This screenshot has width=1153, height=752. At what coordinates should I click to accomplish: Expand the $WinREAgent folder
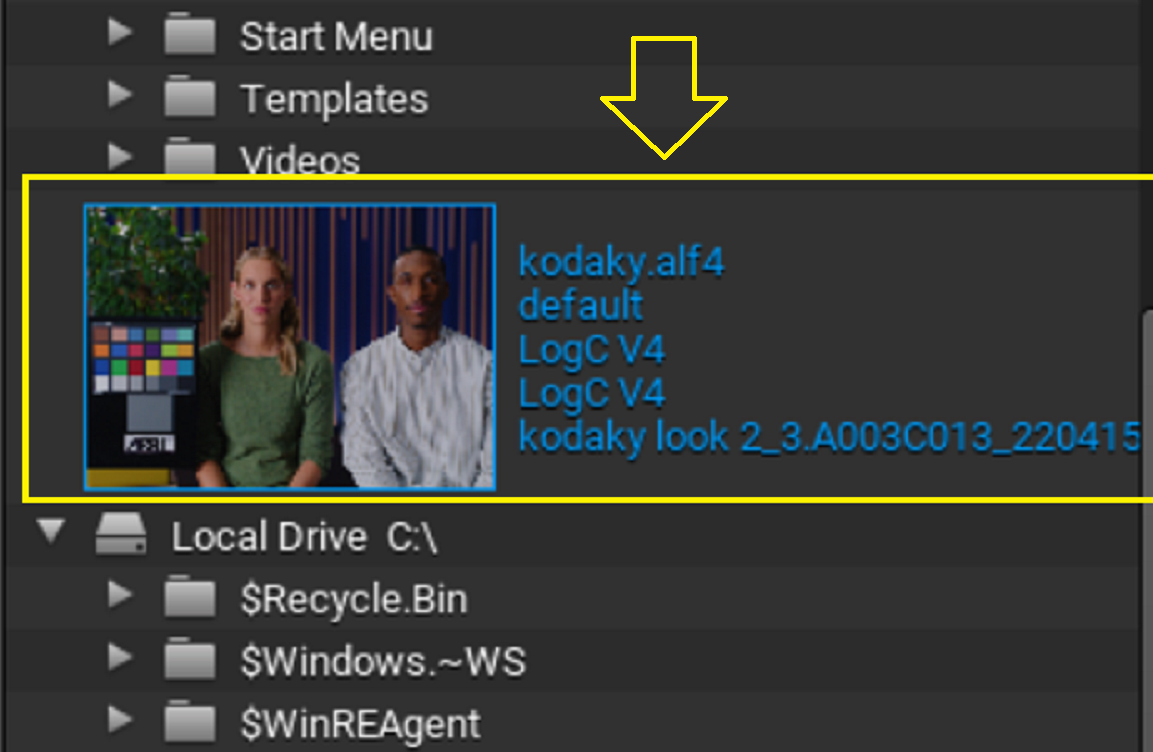tap(120, 720)
